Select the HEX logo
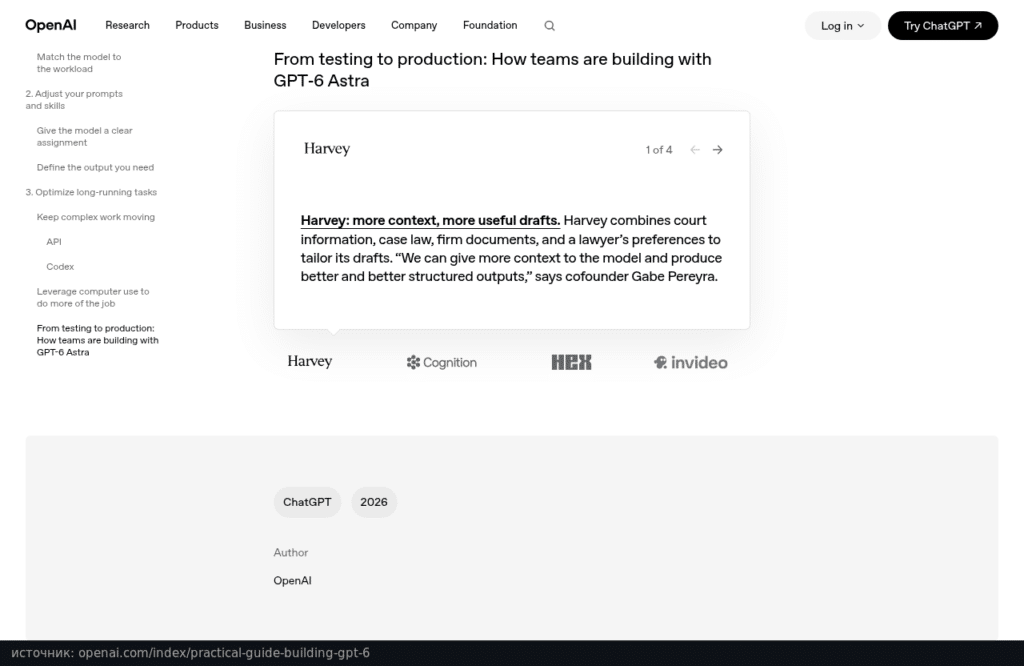Viewport: 1024px width, 666px height. tap(571, 362)
